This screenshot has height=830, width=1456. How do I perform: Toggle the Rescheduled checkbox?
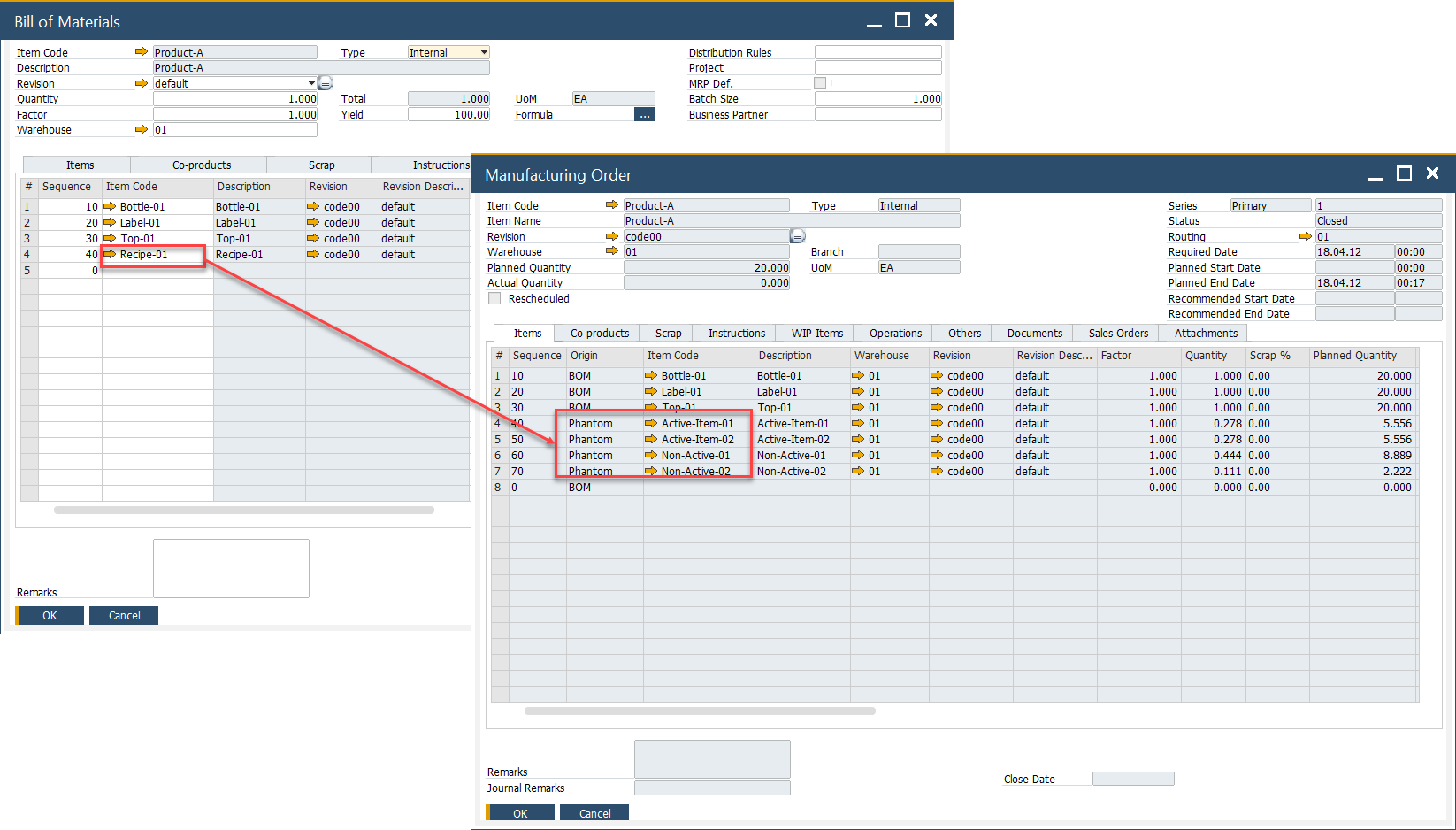tap(494, 299)
